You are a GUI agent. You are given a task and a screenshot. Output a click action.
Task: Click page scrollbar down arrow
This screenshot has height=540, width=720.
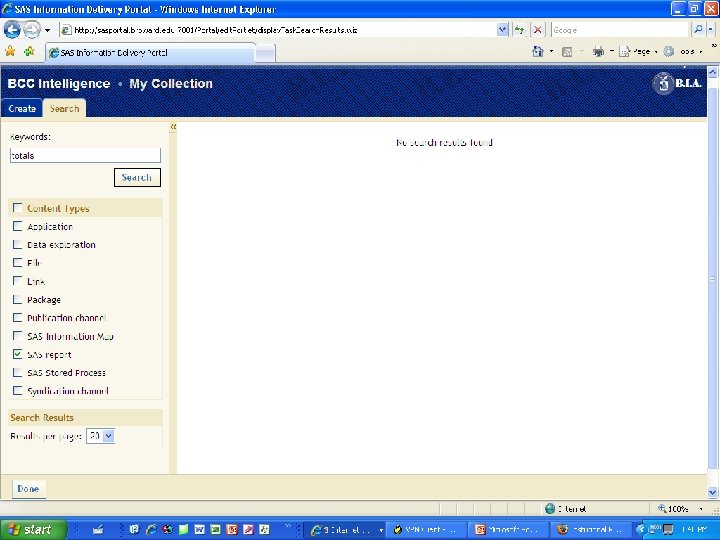click(712, 492)
